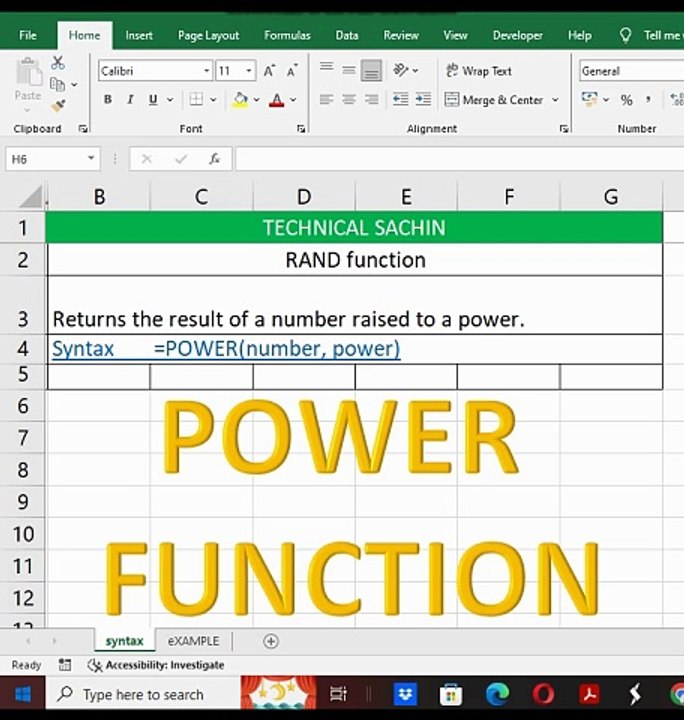Switch to the Review tab
The height and width of the screenshot is (720, 684).
401,35
